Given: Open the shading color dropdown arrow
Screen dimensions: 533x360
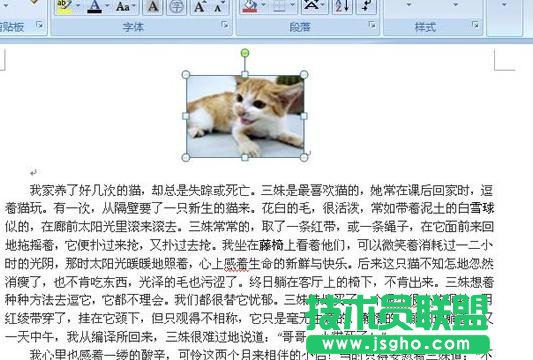Looking at the screenshot, I should [264, 5].
